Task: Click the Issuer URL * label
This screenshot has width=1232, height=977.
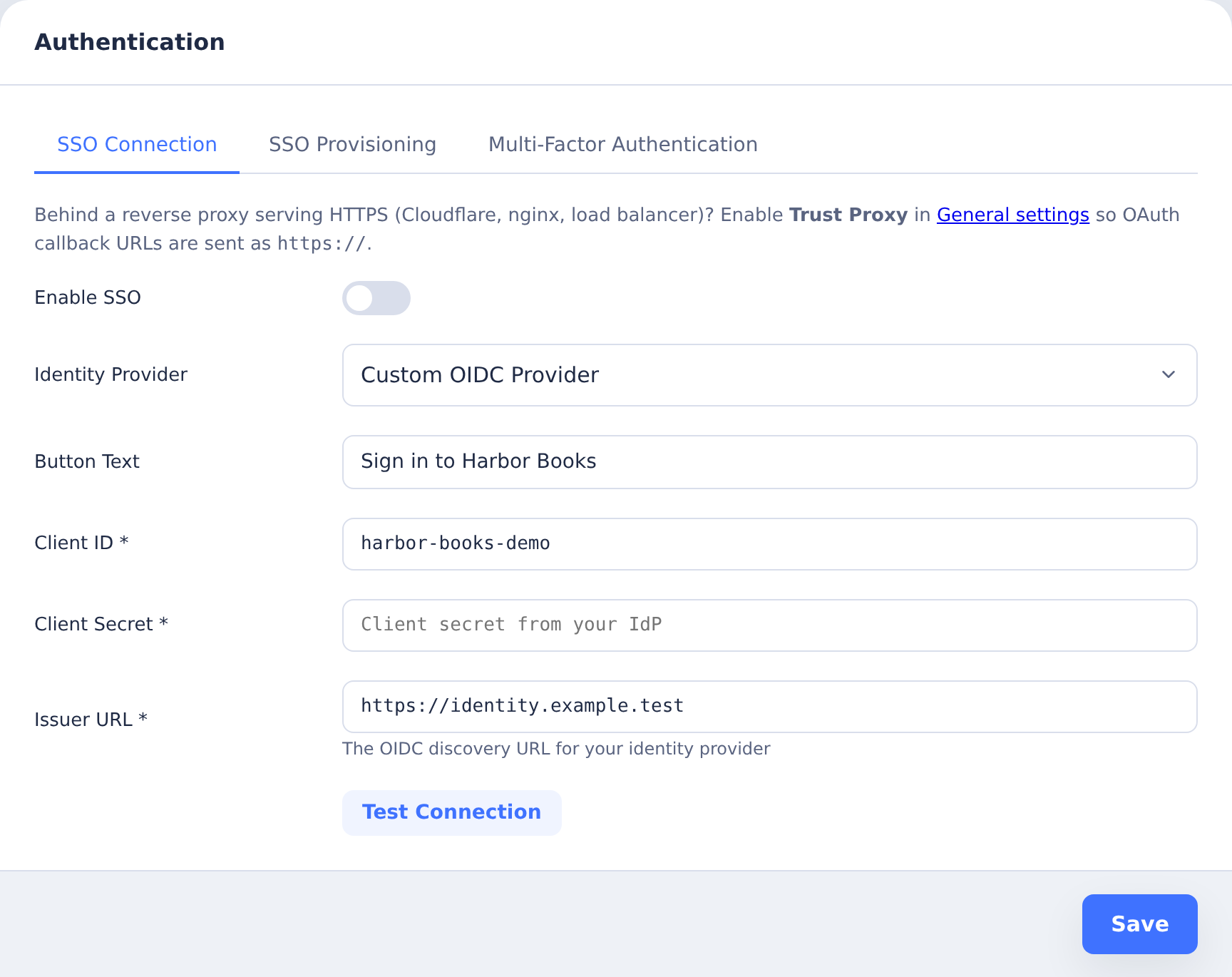Action: pos(91,720)
